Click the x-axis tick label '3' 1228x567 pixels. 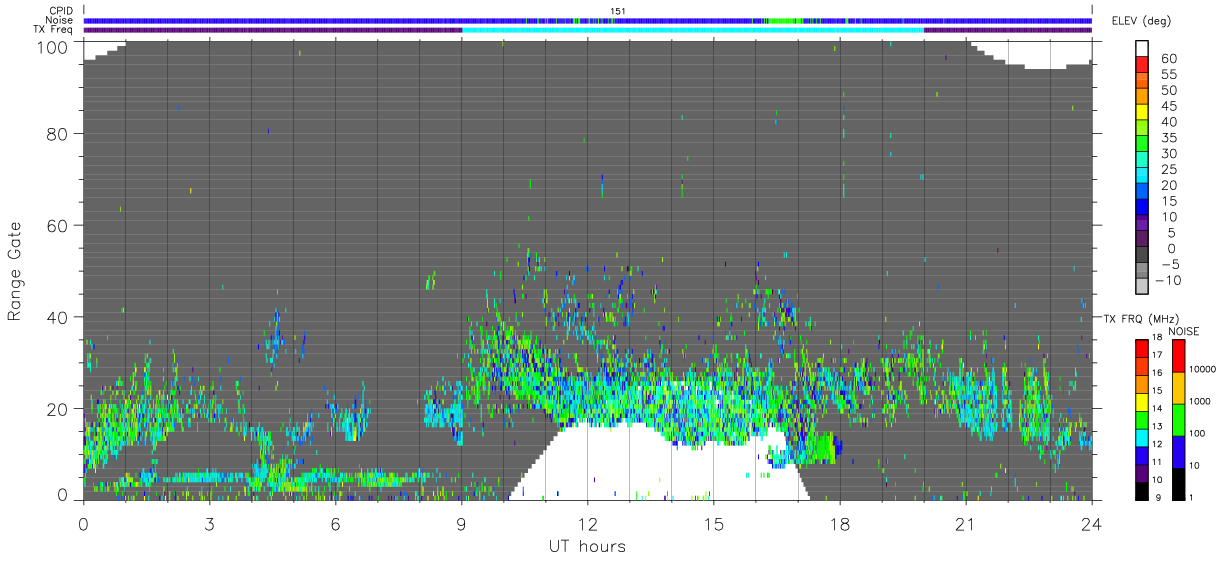[209, 524]
